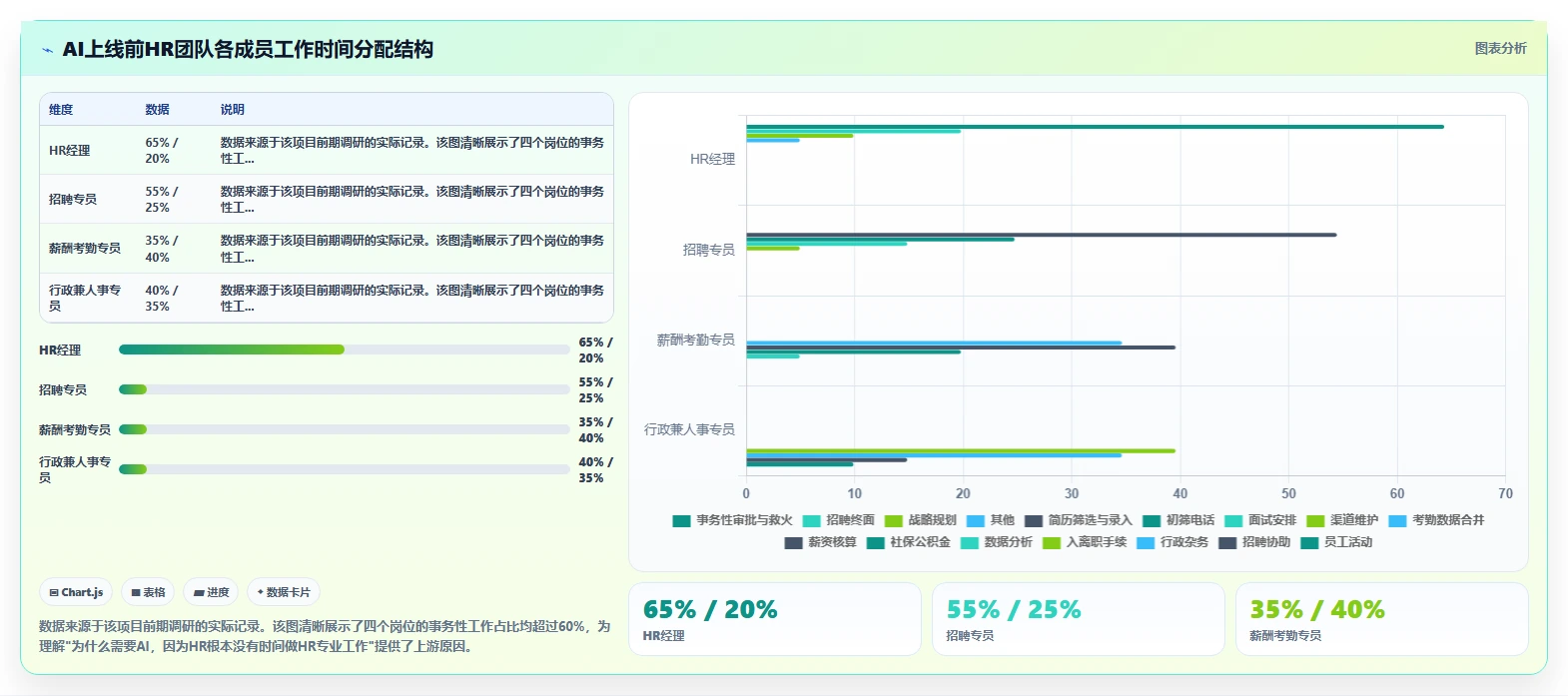This screenshot has width=1568, height=696.
Task: Click the description text in the HR经理 table row
Action: [412, 151]
